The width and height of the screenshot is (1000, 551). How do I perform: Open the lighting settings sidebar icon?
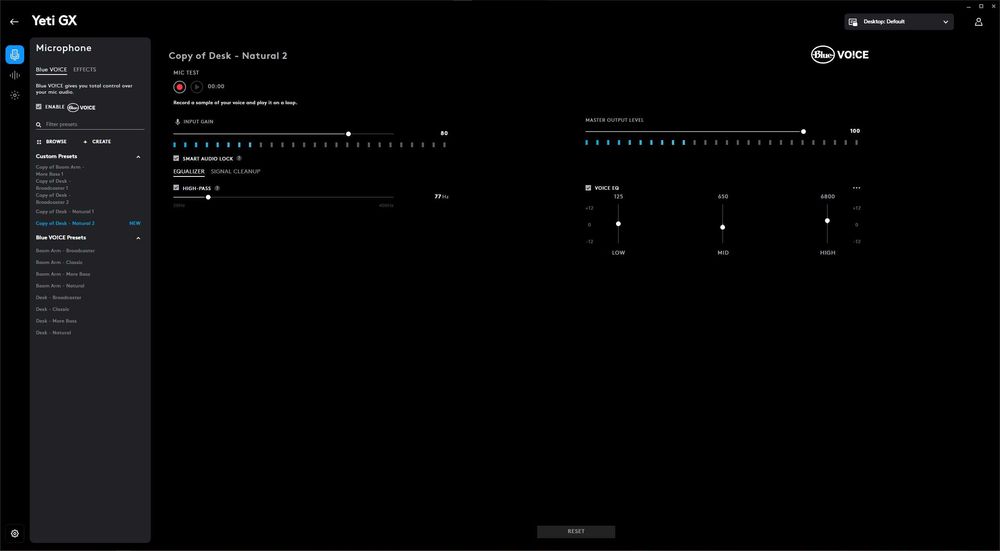15,95
